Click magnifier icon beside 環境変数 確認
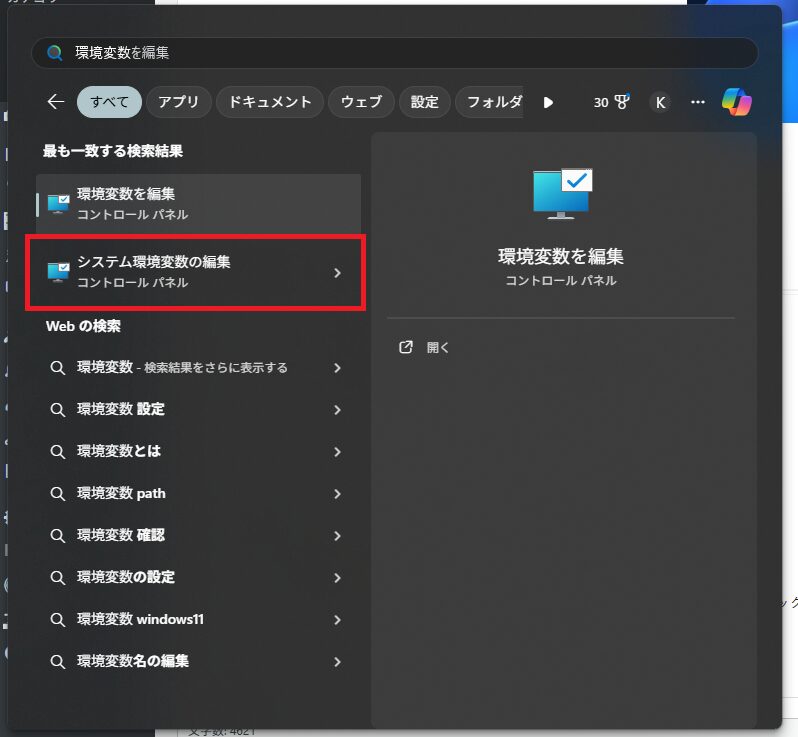The height and width of the screenshot is (737, 798). pyautogui.click(x=58, y=535)
